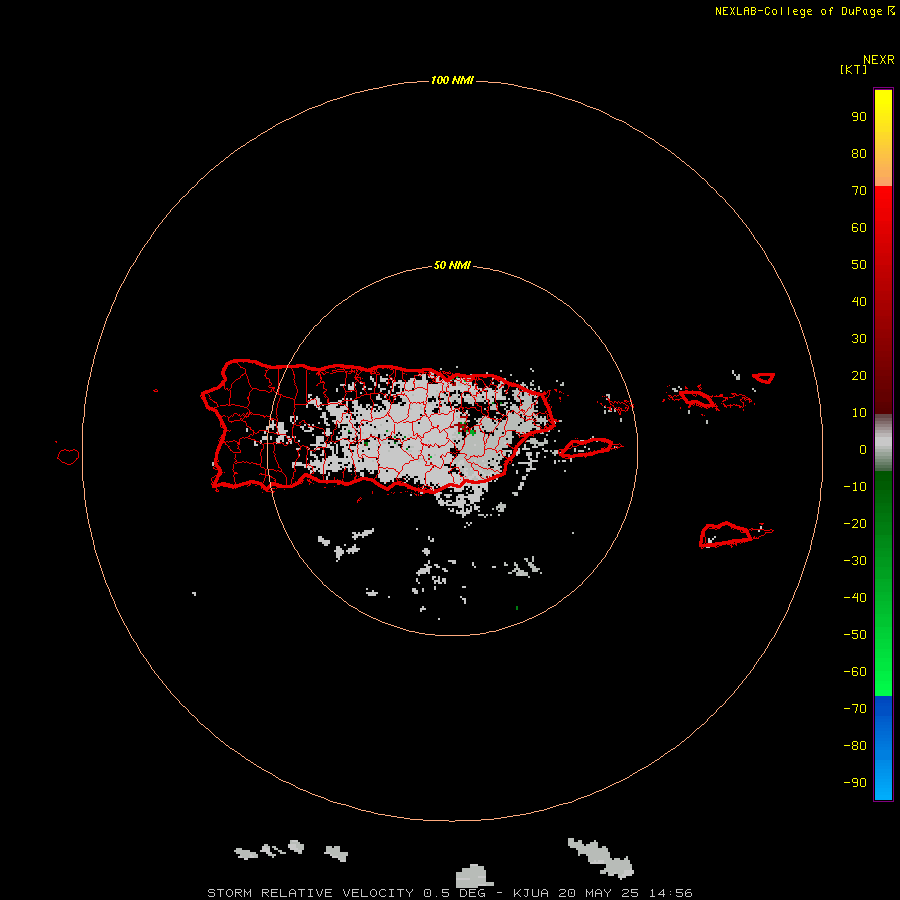The width and height of the screenshot is (900, 900).
Task: Click the NEXLAB-College of DuPage credit text
Action: point(804,11)
